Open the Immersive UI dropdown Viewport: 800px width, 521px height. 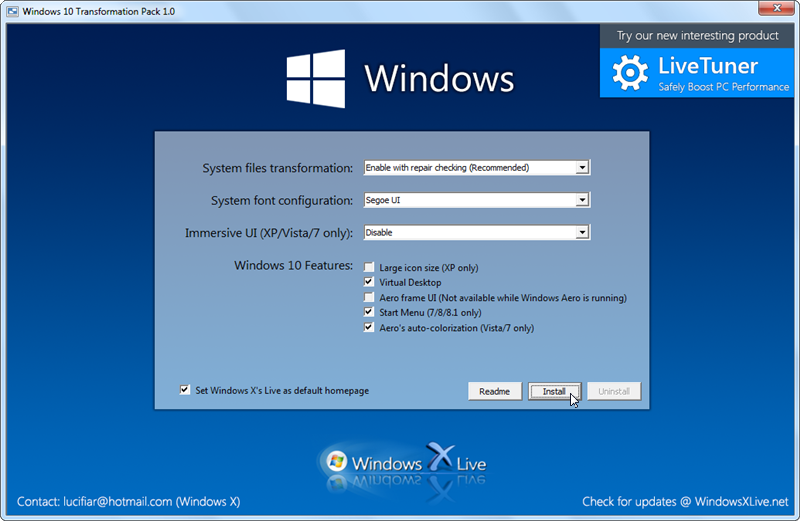[582, 233]
